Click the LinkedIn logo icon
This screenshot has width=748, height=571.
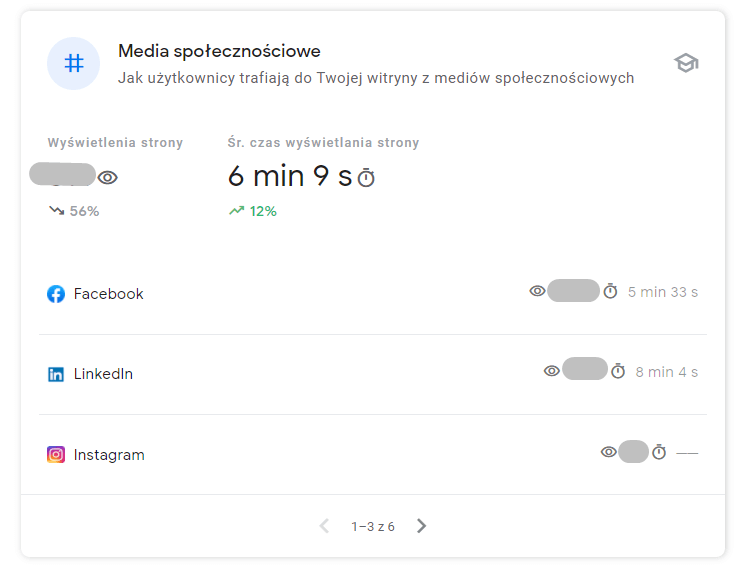(56, 374)
